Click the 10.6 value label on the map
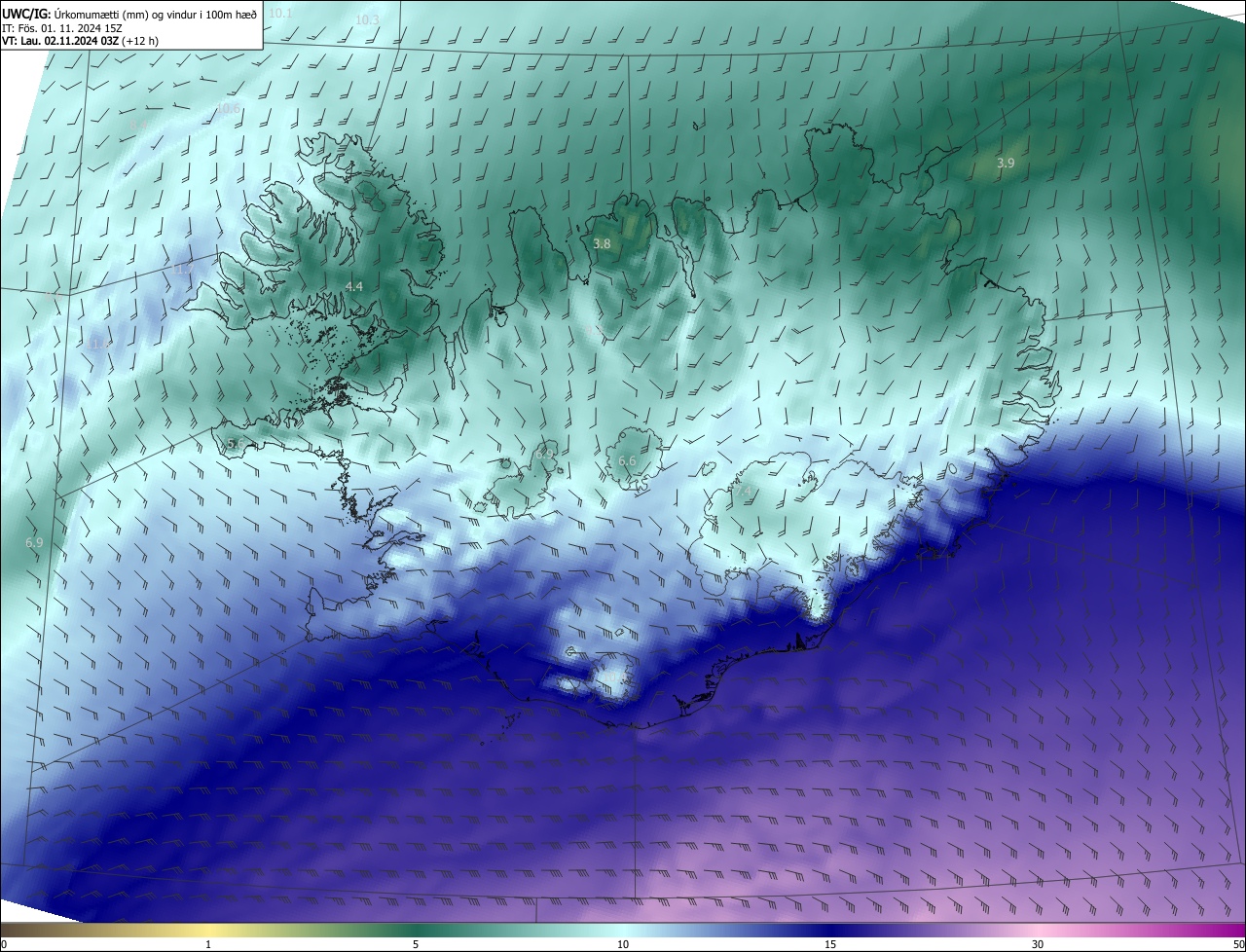Image resolution: width=1246 pixels, height=952 pixels. point(228,108)
